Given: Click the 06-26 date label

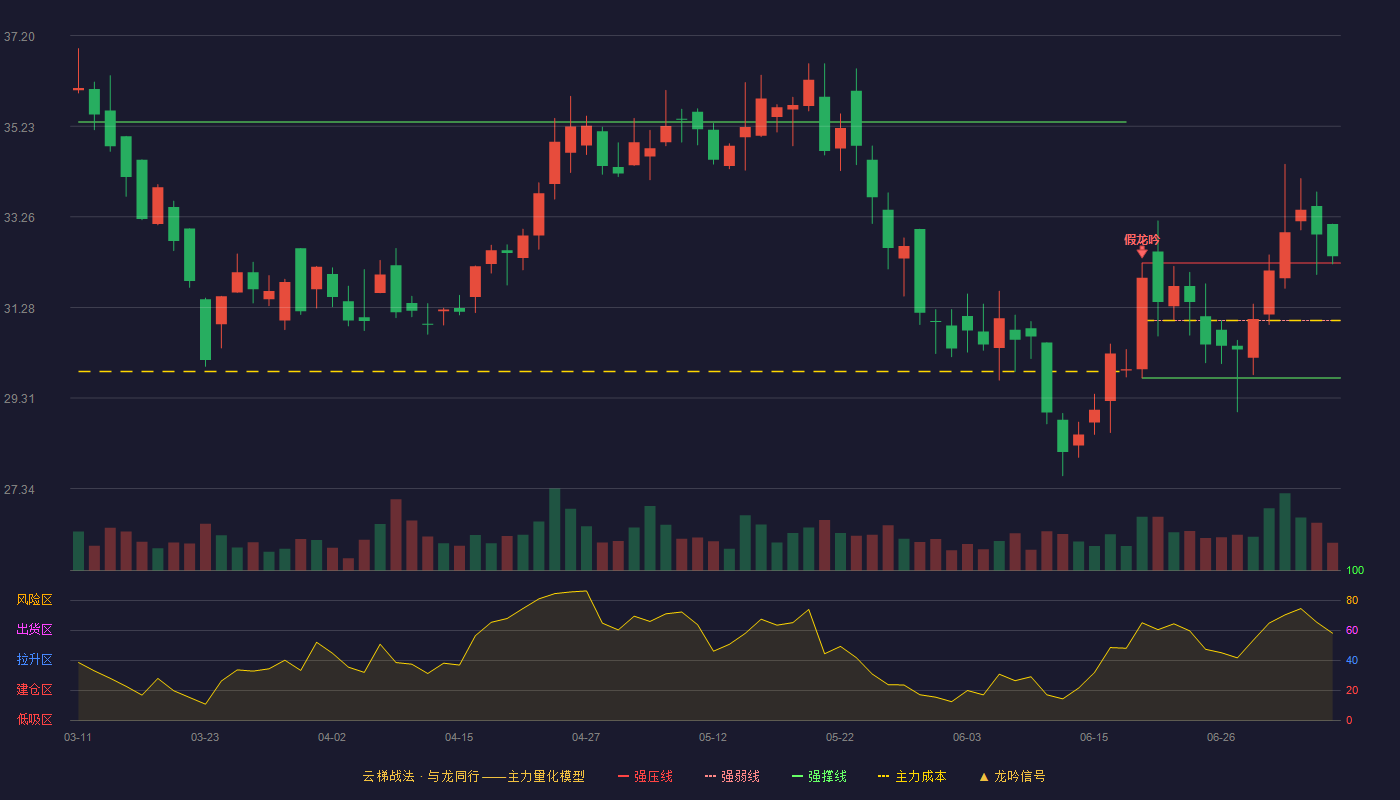Looking at the screenshot, I should click(x=1221, y=737).
